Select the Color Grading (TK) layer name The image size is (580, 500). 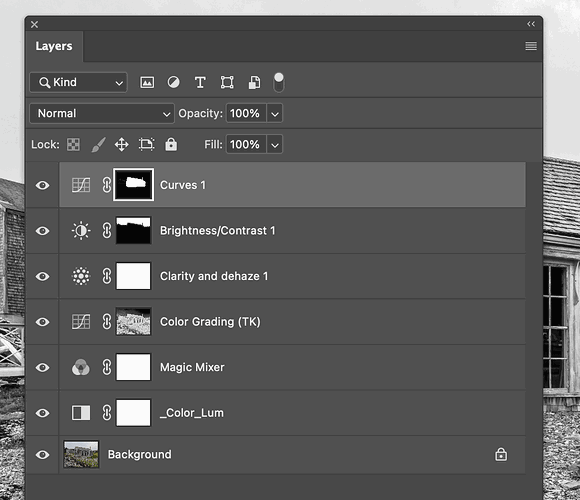[x=210, y=322]
